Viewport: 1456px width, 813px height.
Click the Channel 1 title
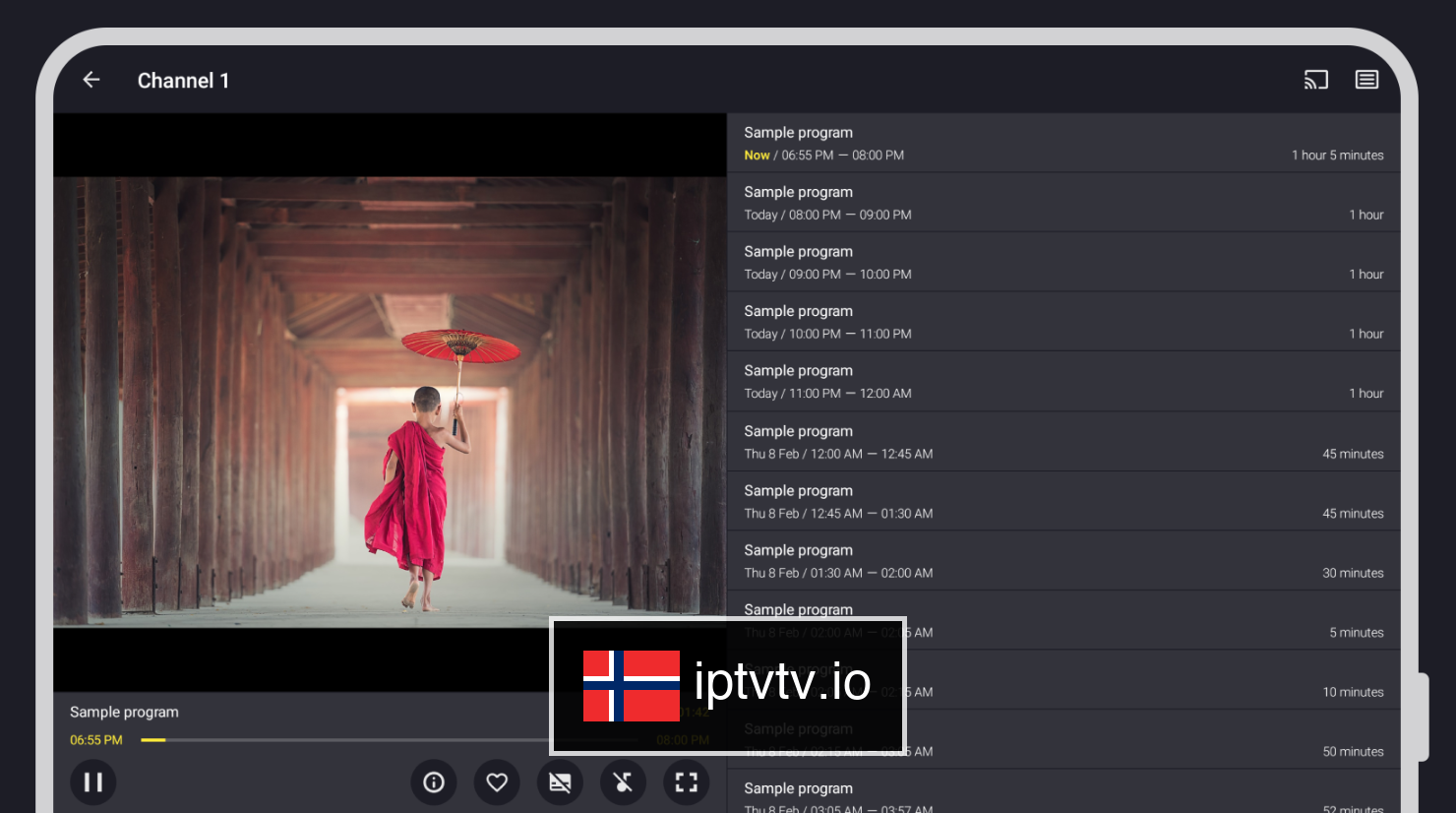pos(183,81)
